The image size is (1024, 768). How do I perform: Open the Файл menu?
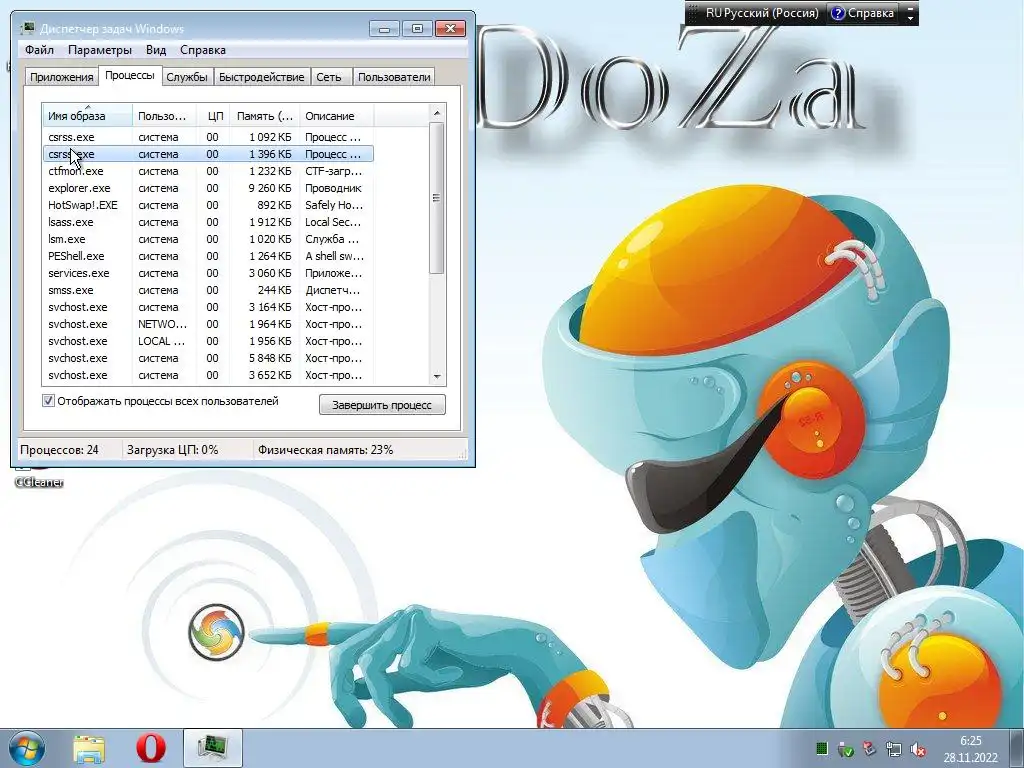tap(39, 50)
